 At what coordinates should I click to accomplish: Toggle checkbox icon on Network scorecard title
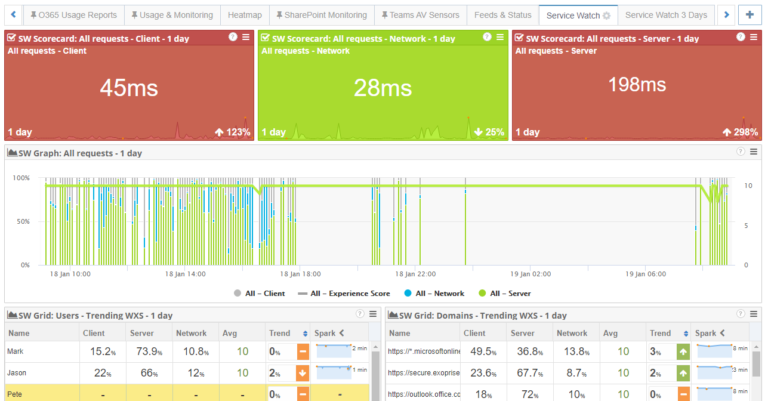pyautogui.click(x=265, y=38)
